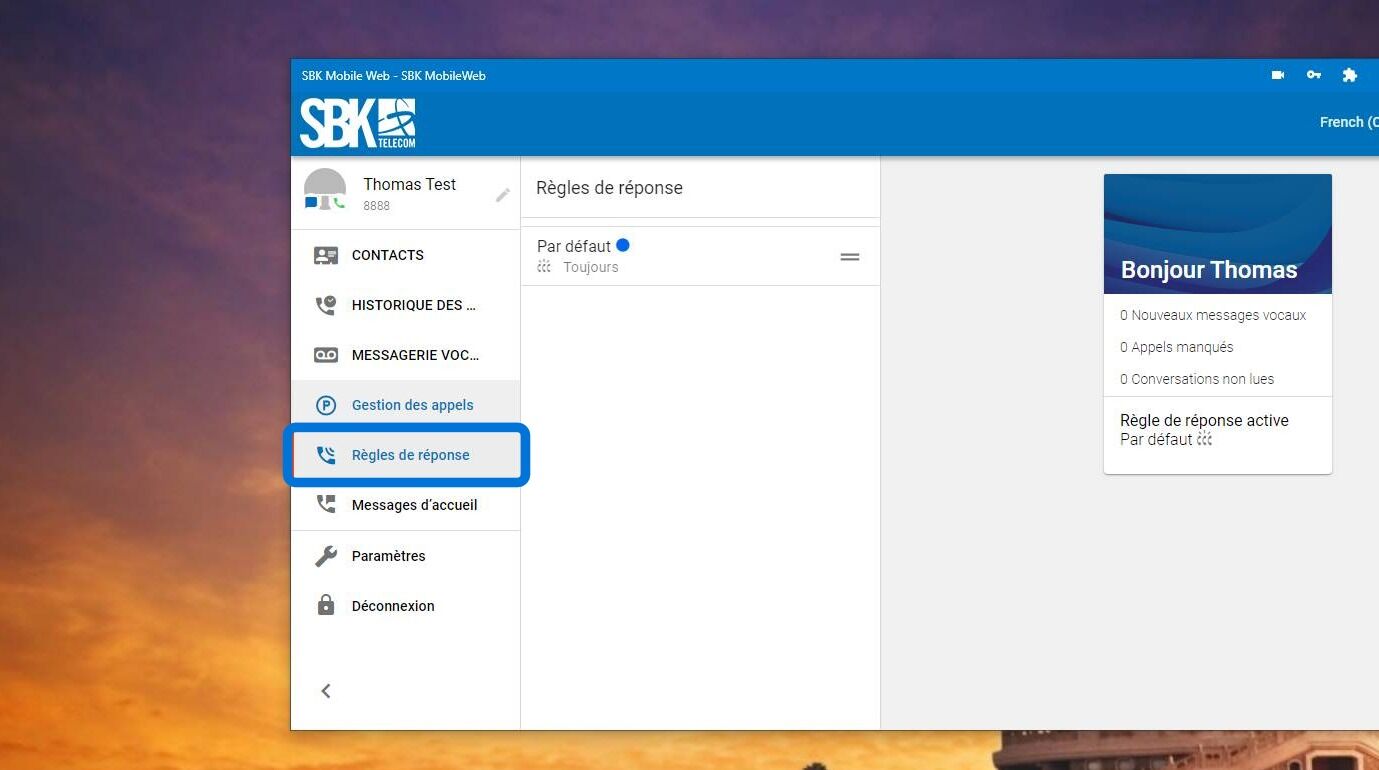This screenshot has width=1379, height=770.
Task: Click the Règles de réponse phone icon
Action: point(326,455)
